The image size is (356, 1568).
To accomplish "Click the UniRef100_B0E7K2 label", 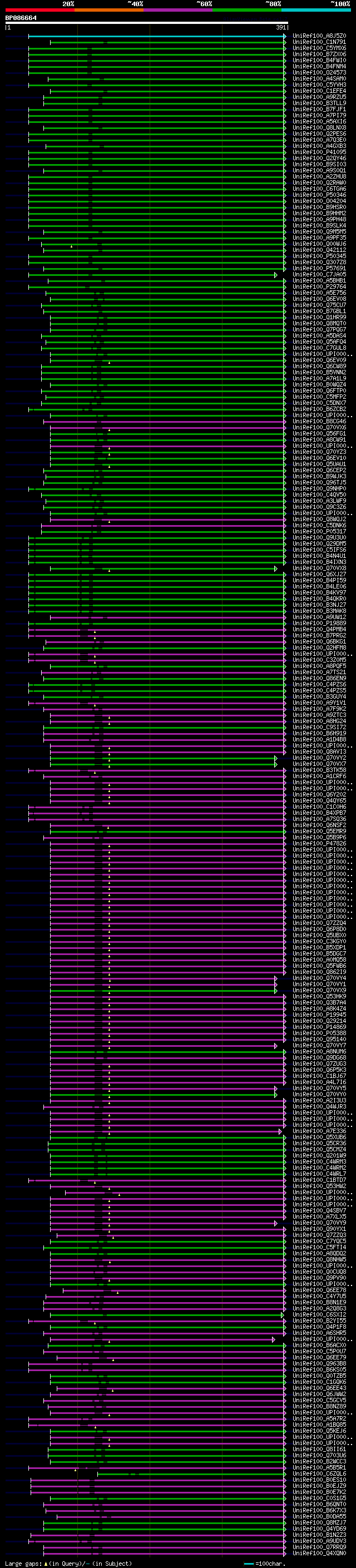I will pos(319,1491).
